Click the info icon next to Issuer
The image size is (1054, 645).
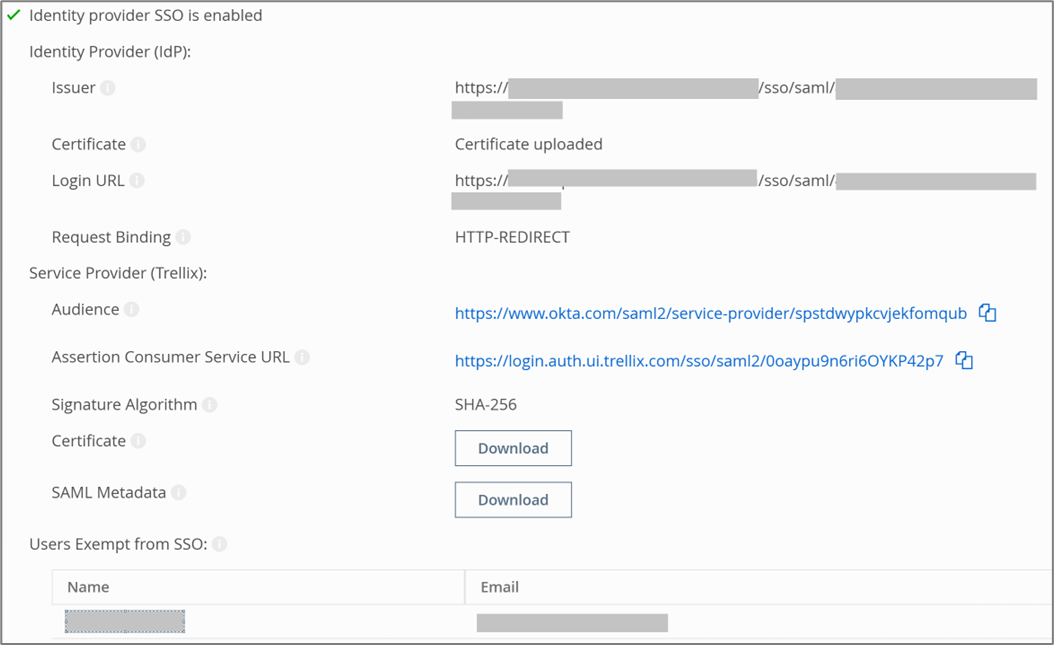click(108, 88)
